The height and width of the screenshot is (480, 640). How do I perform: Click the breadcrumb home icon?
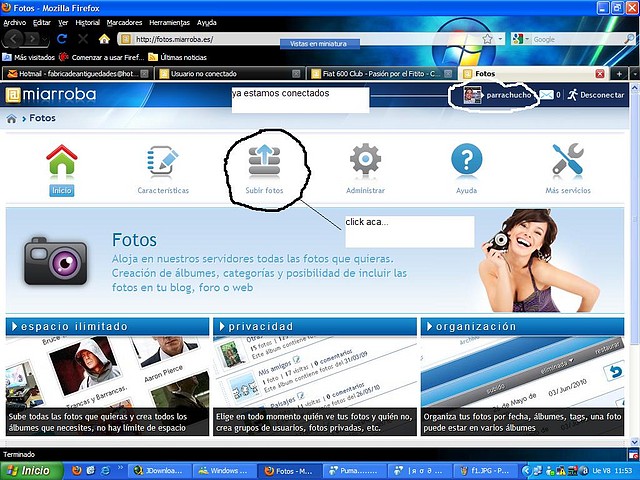(11, 118)
